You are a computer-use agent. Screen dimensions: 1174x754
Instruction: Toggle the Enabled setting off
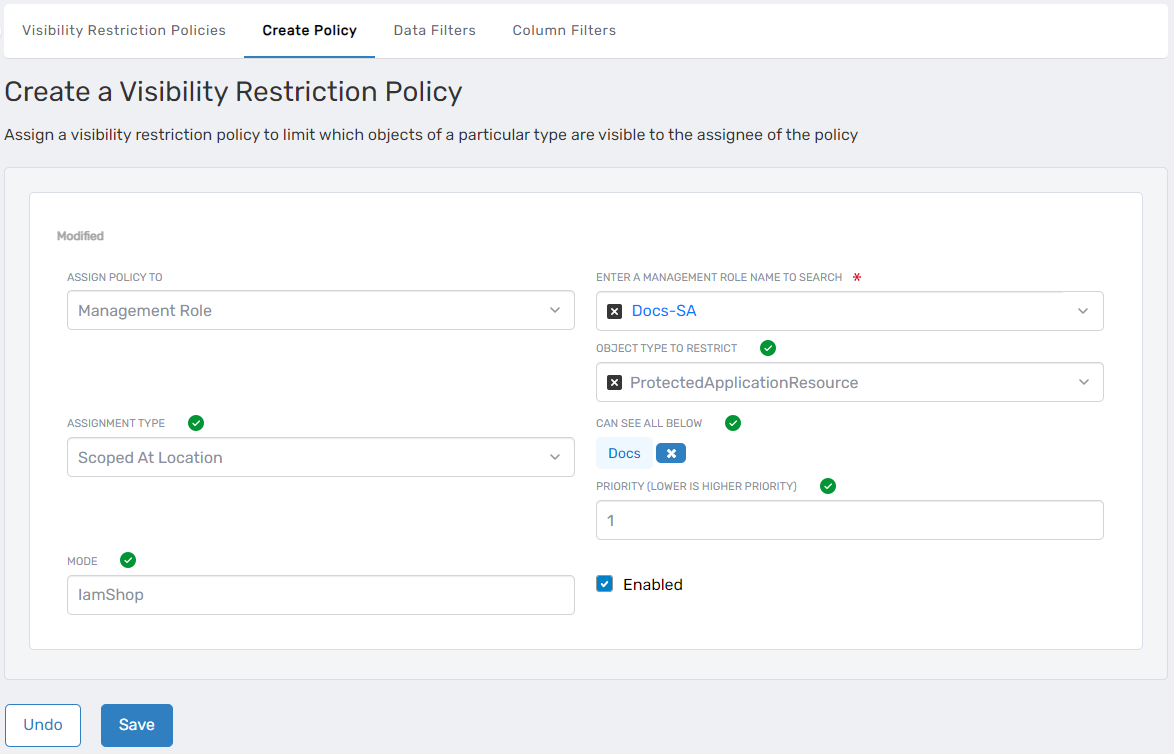(604, 584)
